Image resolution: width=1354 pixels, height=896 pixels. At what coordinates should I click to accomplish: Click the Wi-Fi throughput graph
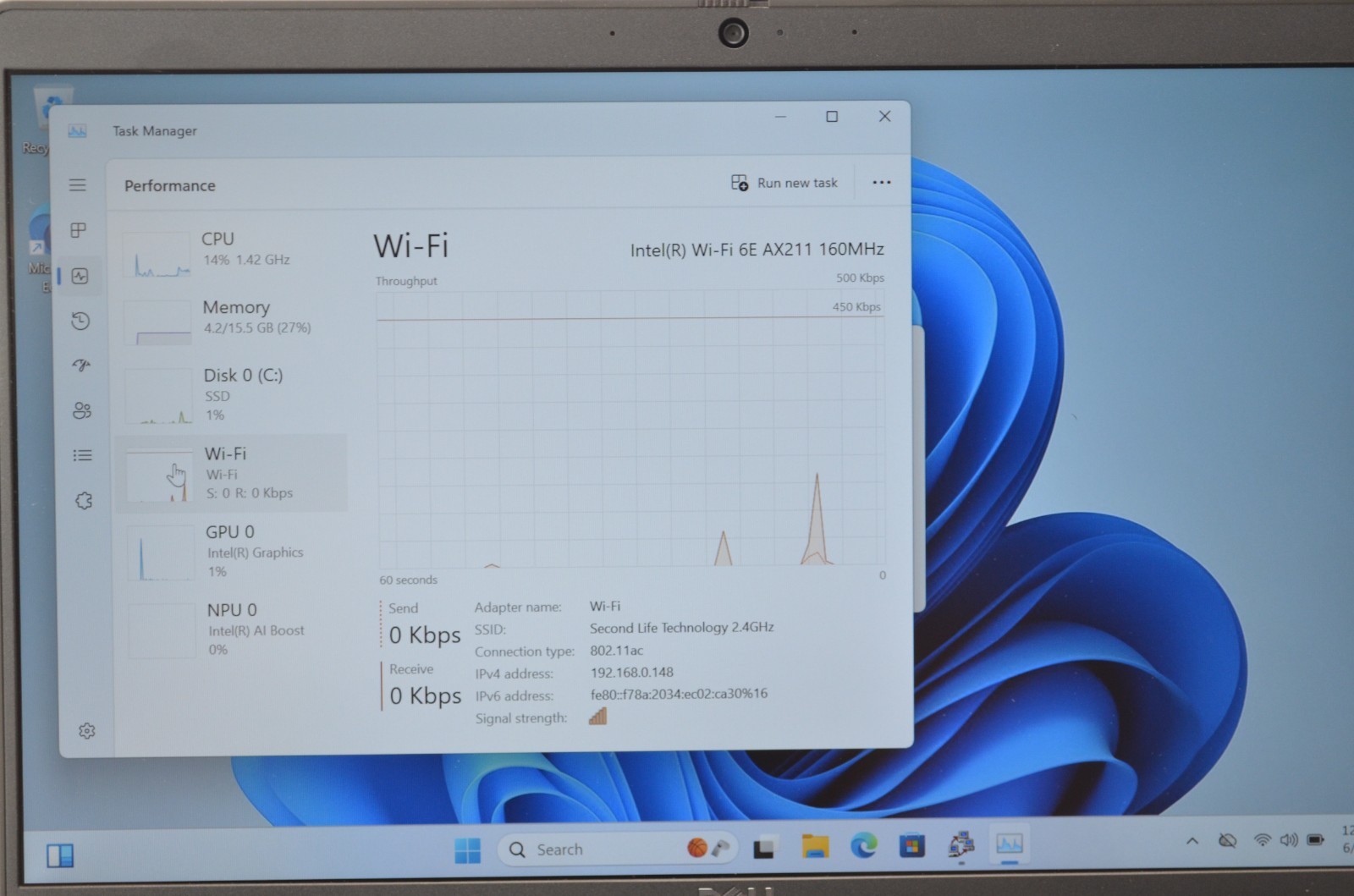click(x=631, y=429)
